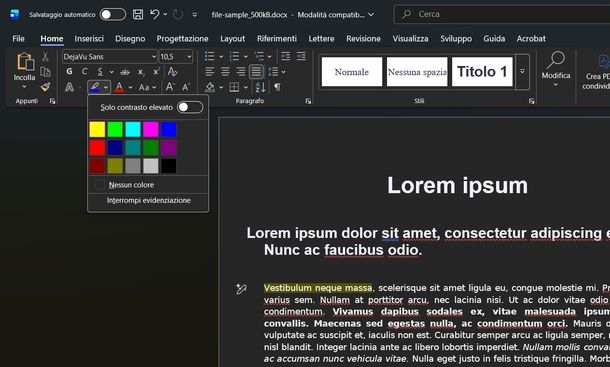Expand the styles gallery arrow

522,72
